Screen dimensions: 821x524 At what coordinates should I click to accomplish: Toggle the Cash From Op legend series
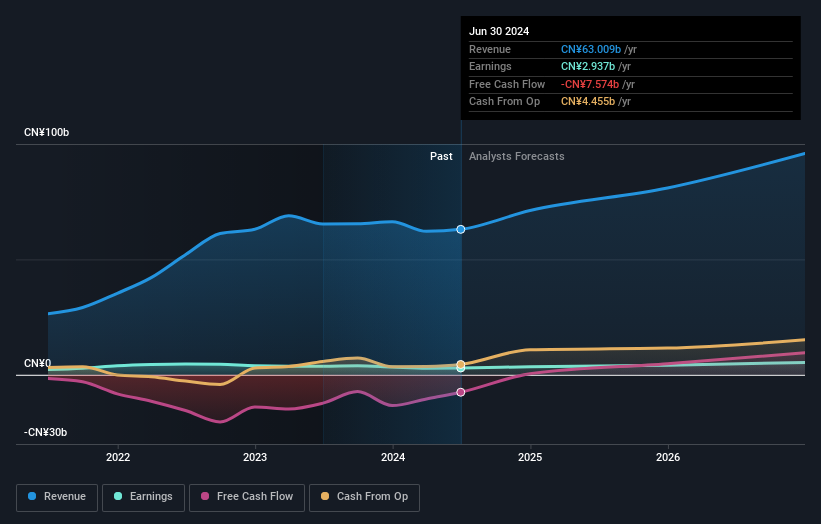point(364,497)
